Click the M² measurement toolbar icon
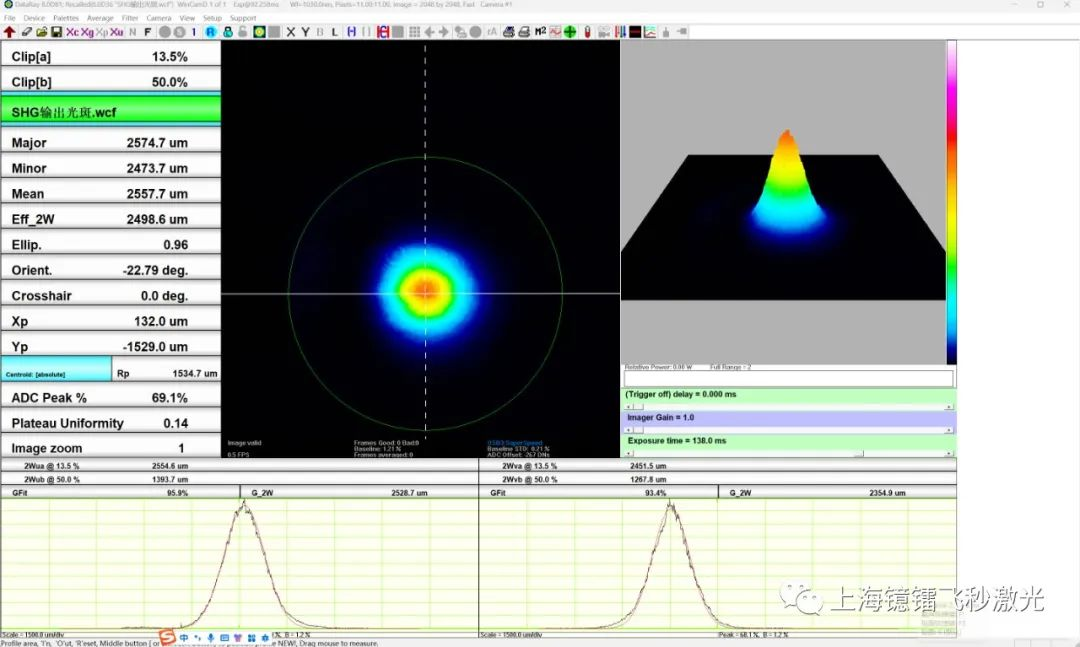This screenshot has width=1080, height=647. point(540,32)
